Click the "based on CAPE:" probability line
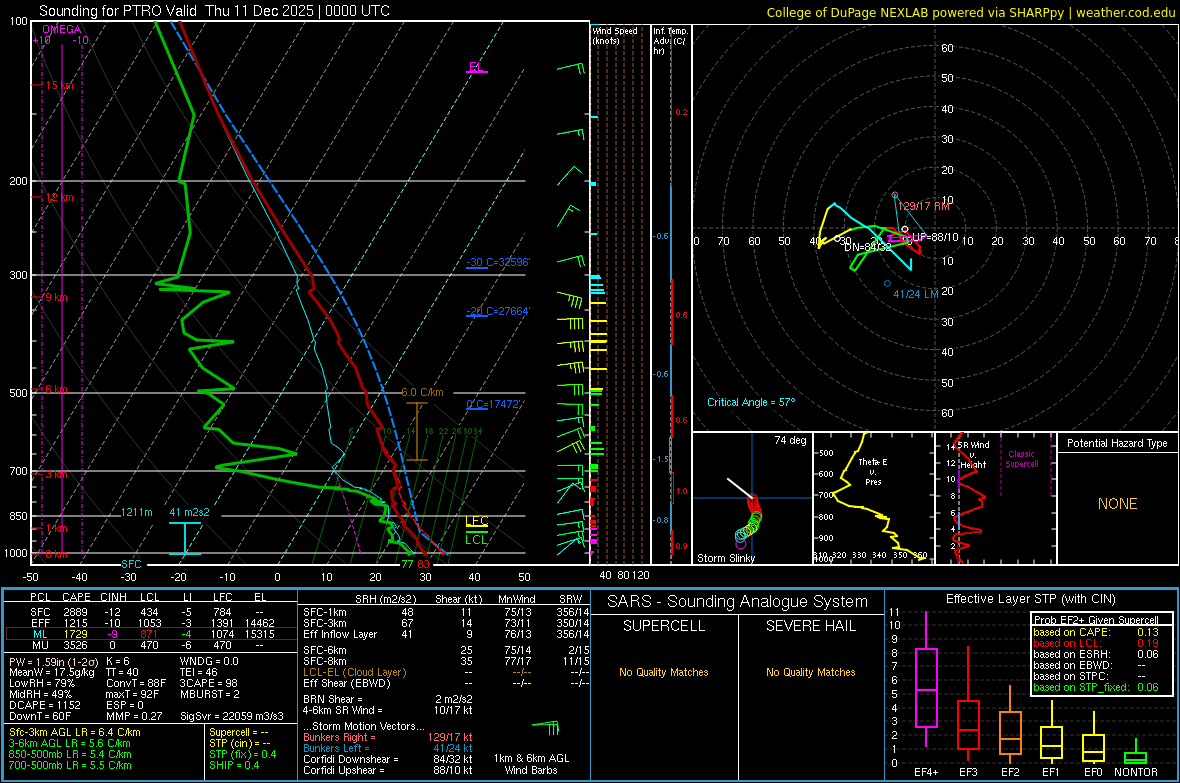 click(1096, 632)
